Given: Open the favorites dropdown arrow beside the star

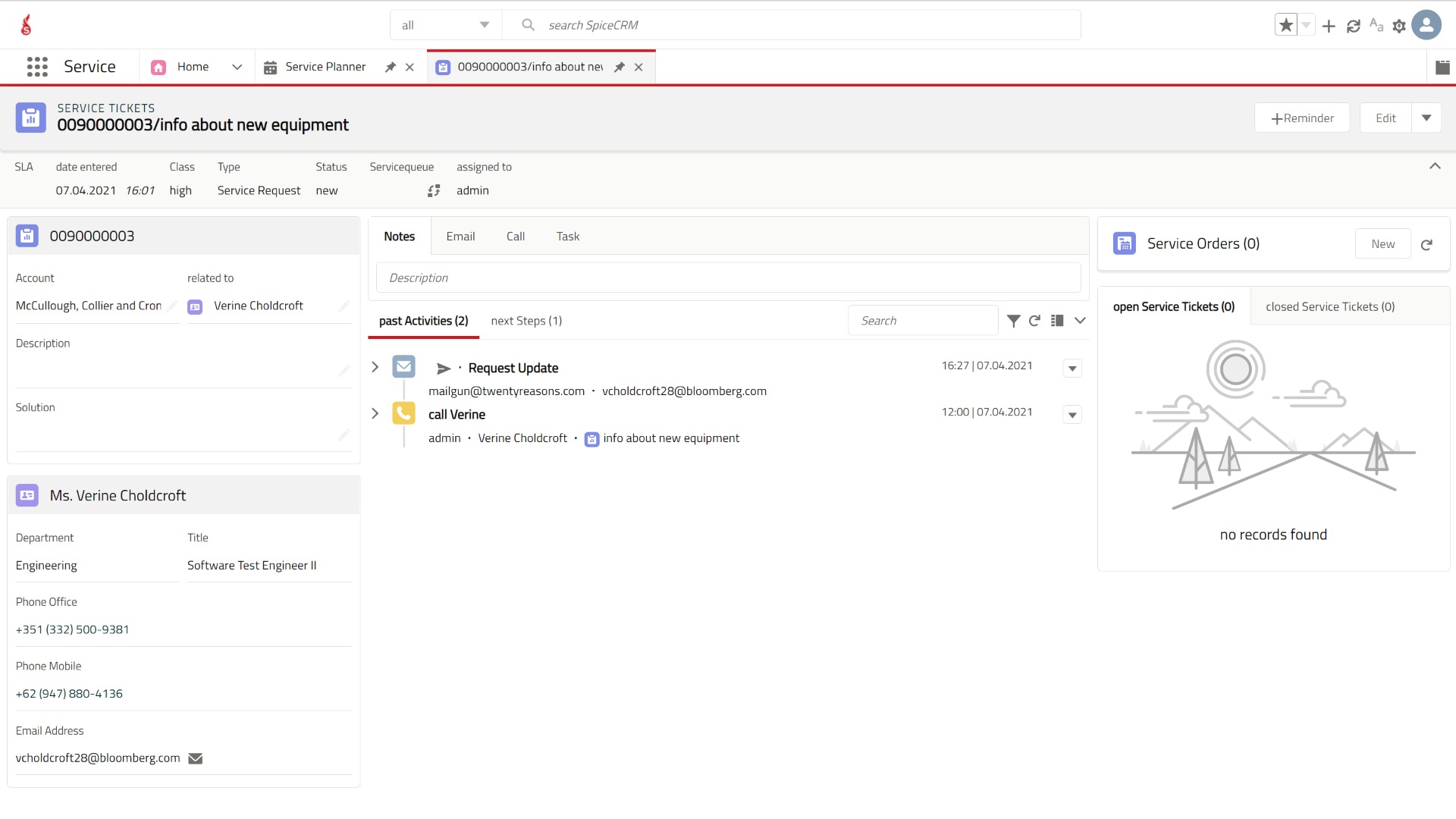Looking at the screenshot, I should [1306, 25].
